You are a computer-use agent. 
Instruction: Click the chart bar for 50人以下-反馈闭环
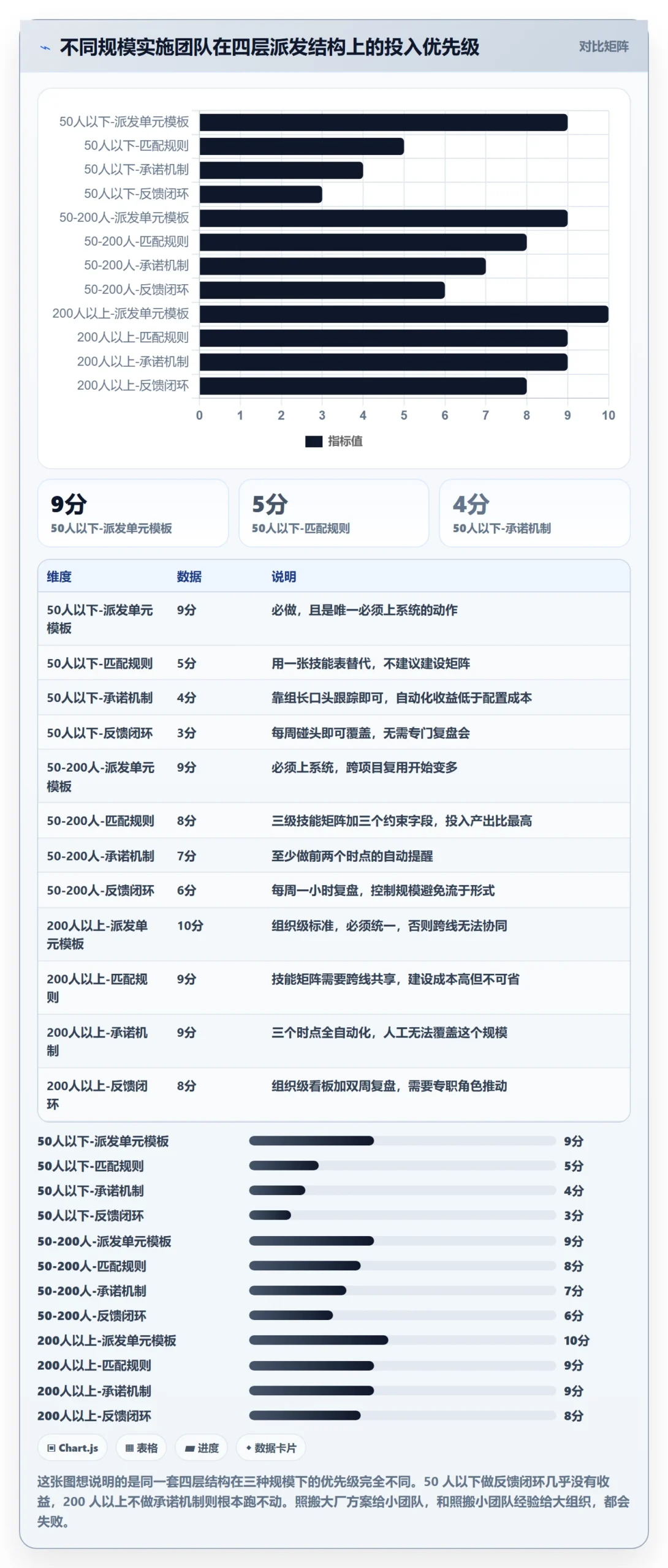click(260, 194)
